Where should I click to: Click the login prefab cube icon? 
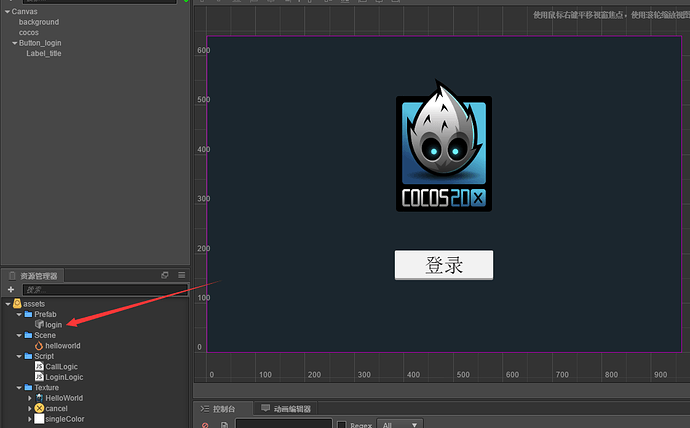pos(39,324)
